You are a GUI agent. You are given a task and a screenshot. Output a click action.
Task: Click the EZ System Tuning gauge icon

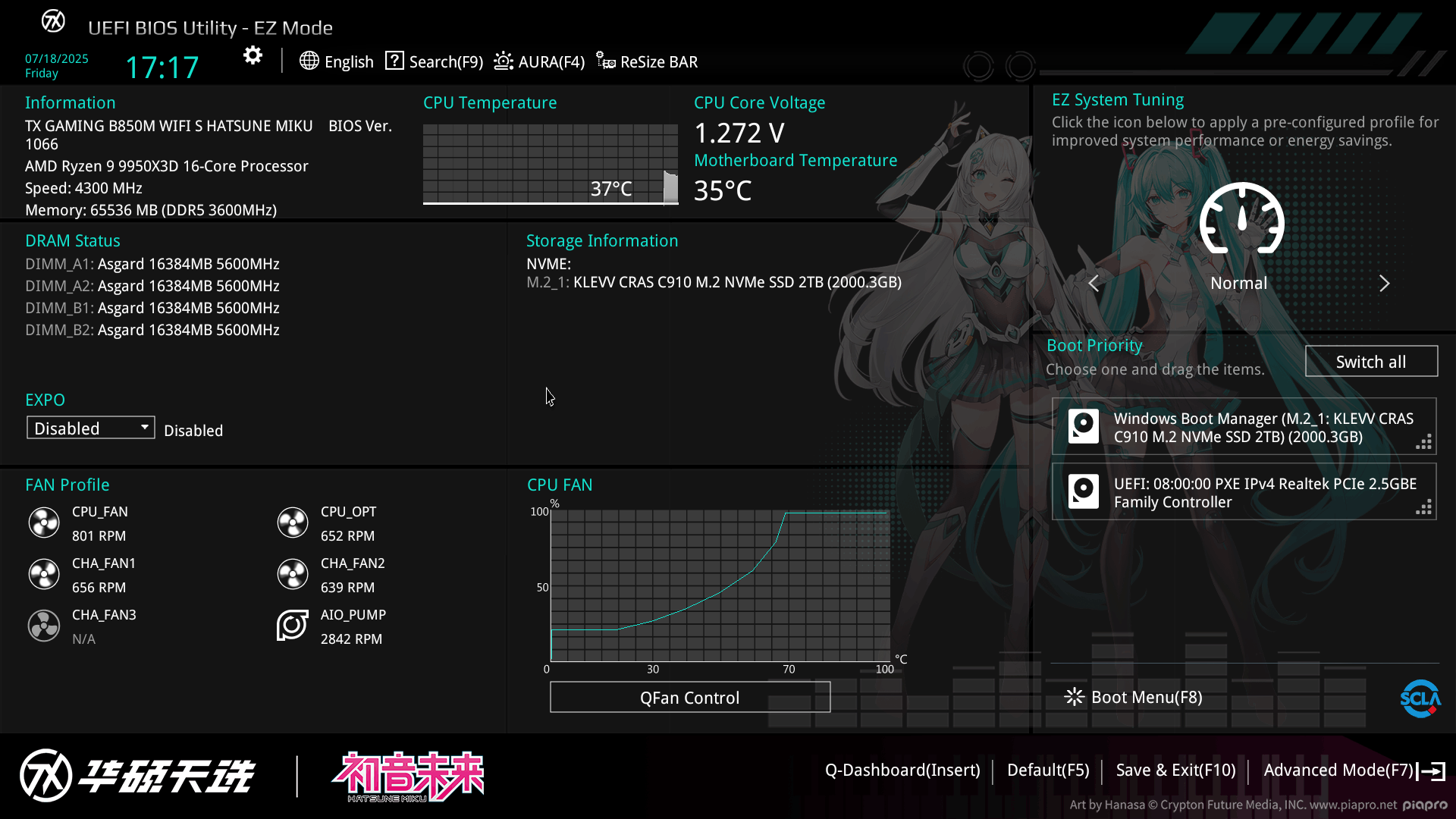tap(1241, 218)
